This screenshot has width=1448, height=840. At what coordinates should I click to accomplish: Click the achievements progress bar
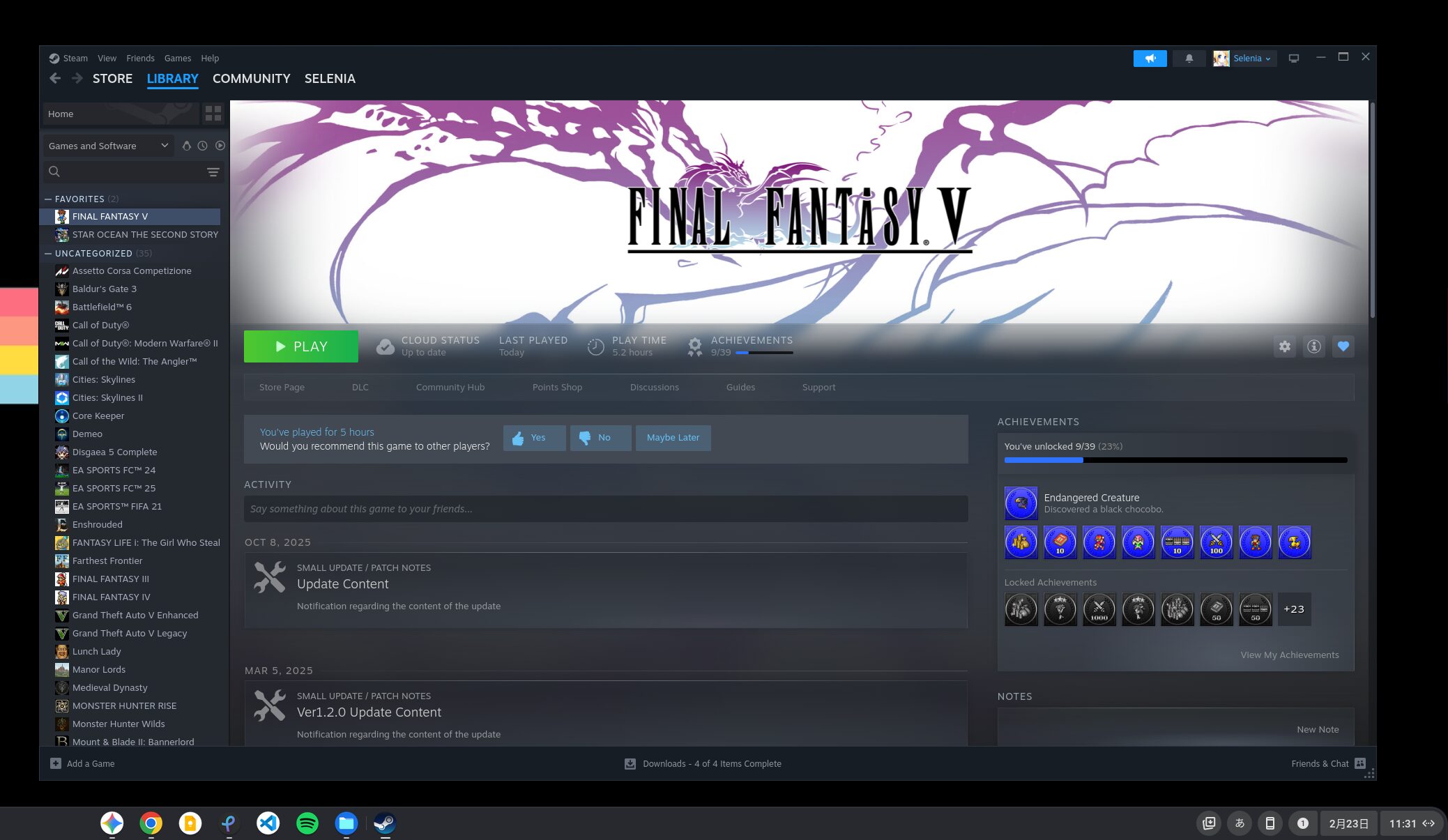click(1174, 460)
